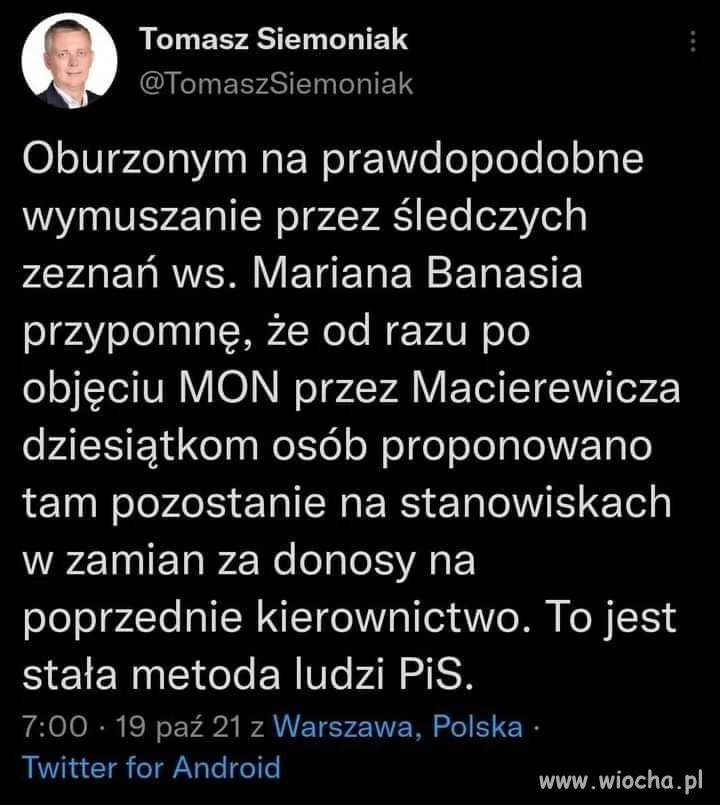Open the Warszawa, Polska location link
Screen dimensions: 720x805
(397, 727)
